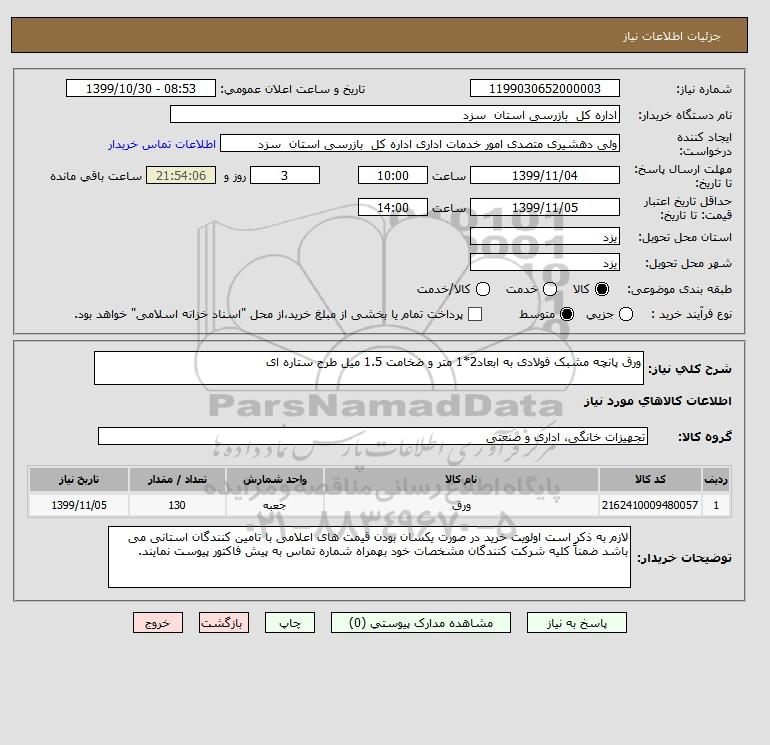This screenshot has height=745, width=770.
Task: Click the need date cell 1399/11/05
Action: point(79,505)
